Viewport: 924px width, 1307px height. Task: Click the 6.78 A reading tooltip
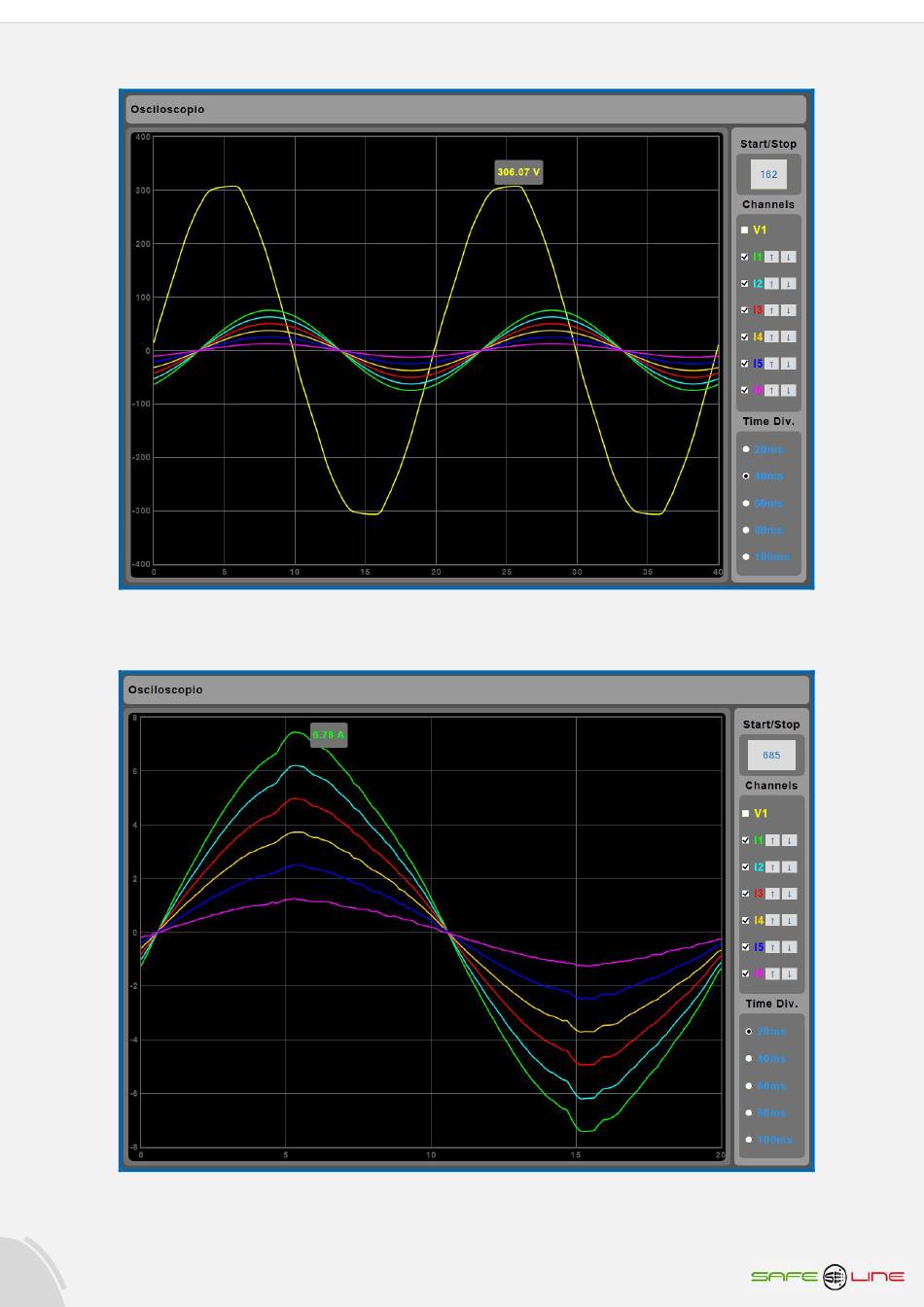328,735
